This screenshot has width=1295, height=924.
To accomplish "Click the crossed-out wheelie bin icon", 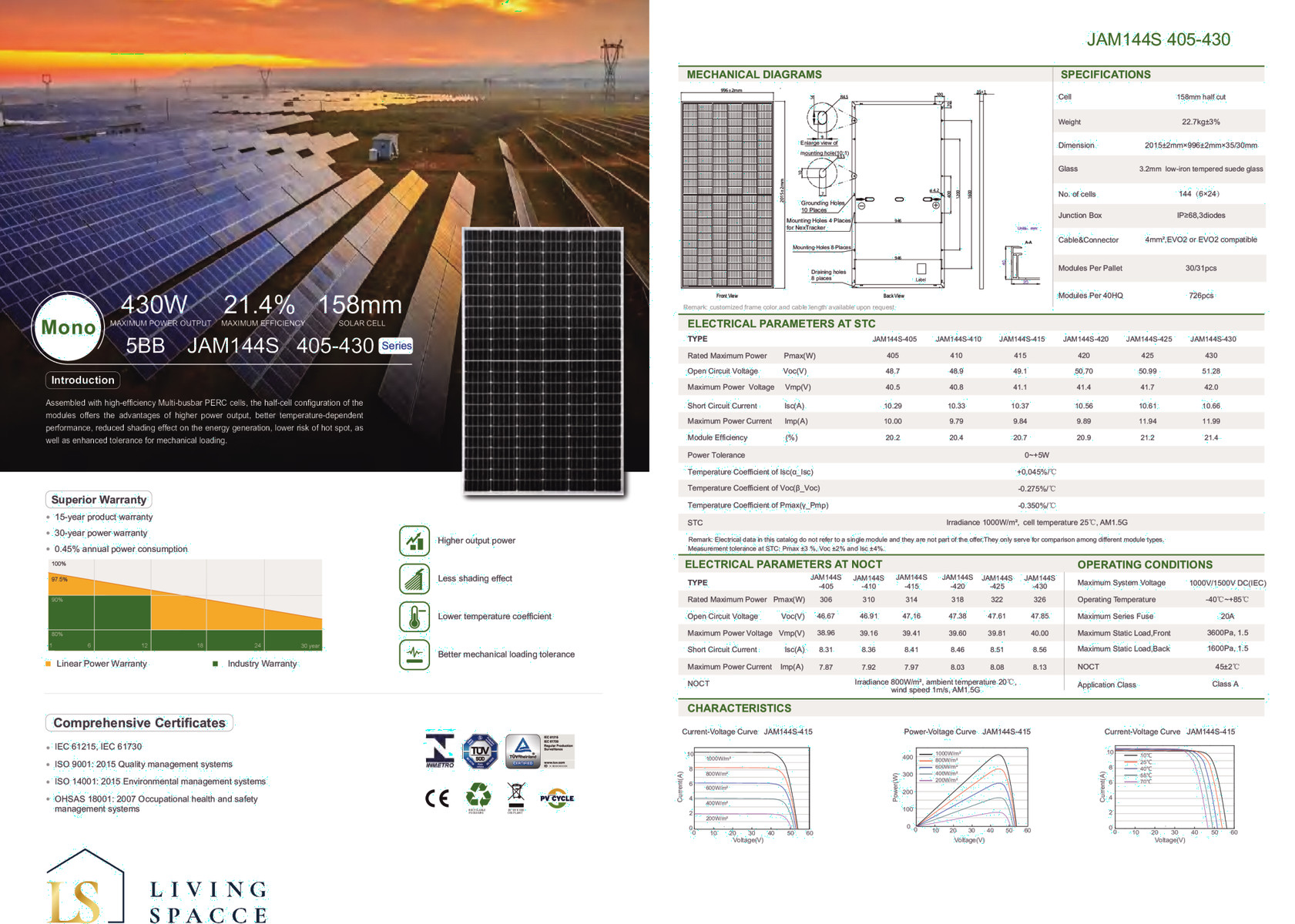I will 516,794.
